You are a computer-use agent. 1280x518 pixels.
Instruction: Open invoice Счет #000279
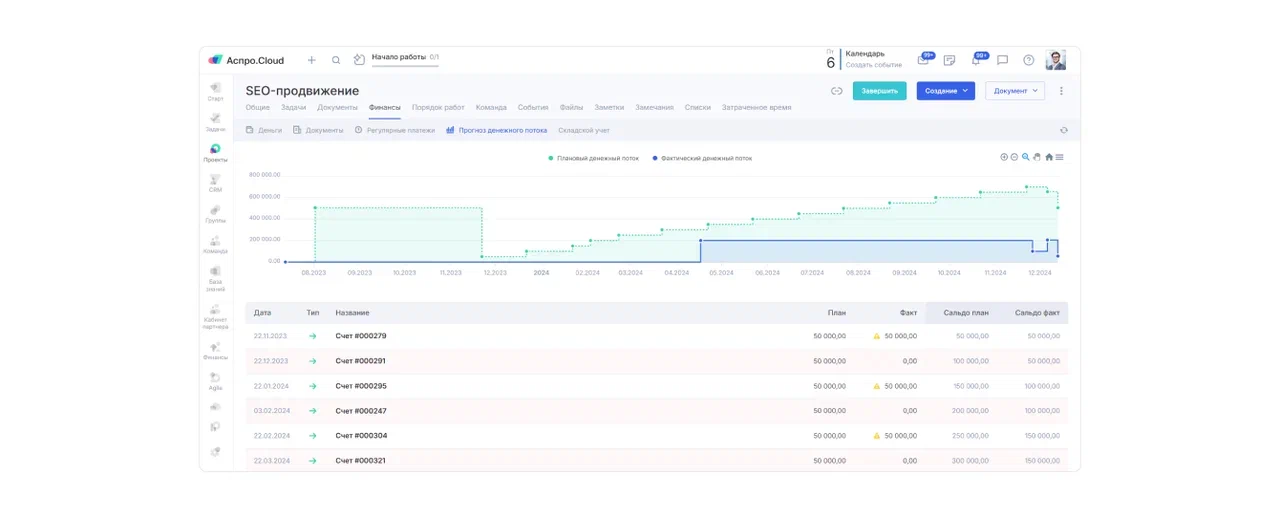coord(360,336)
